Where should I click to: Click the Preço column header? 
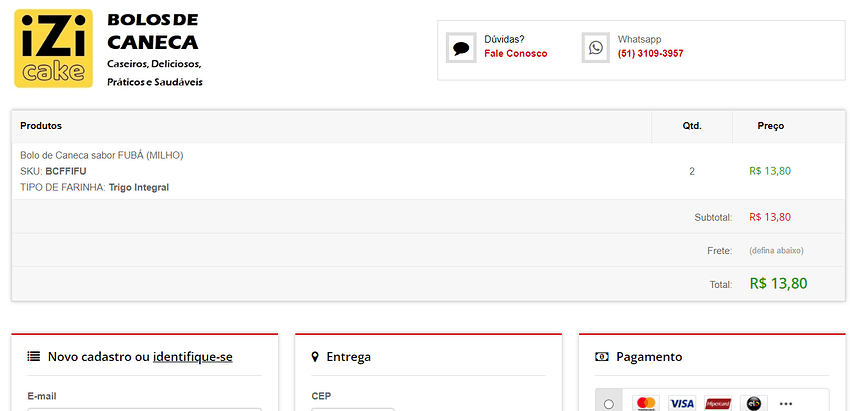click(771, 126)
